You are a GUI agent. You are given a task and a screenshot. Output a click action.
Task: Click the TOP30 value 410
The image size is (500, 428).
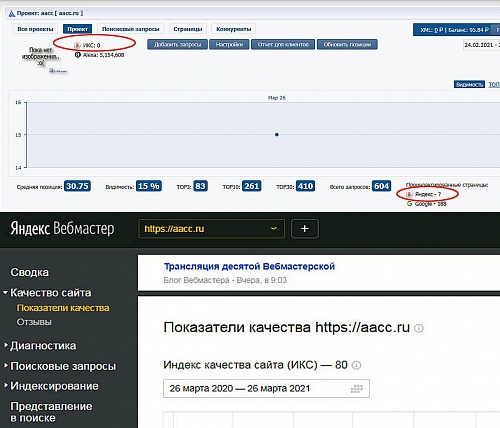305,186
